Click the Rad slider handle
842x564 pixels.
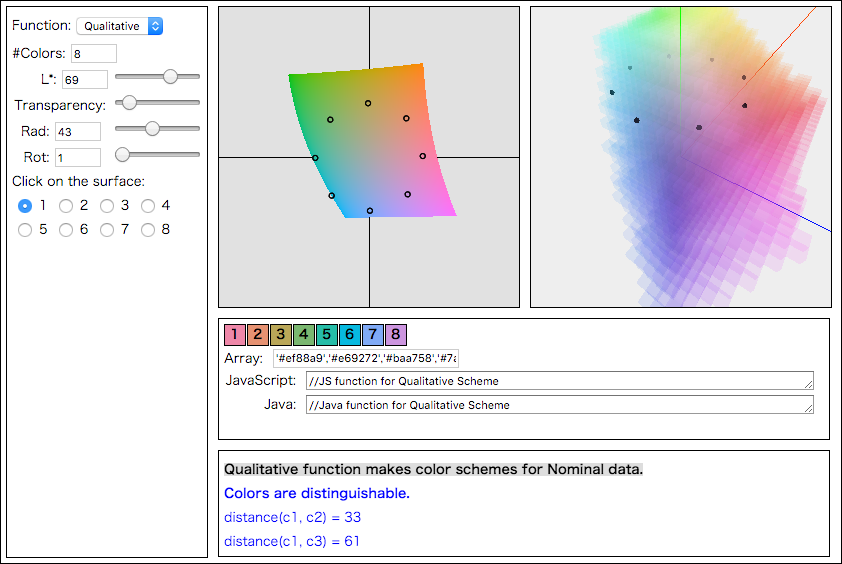point(153,128)
